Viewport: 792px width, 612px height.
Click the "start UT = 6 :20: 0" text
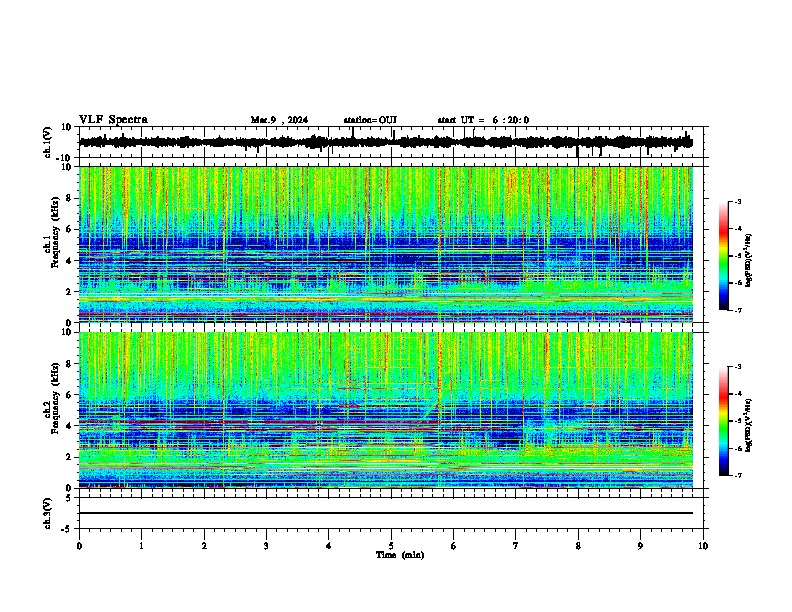(483, 120)
